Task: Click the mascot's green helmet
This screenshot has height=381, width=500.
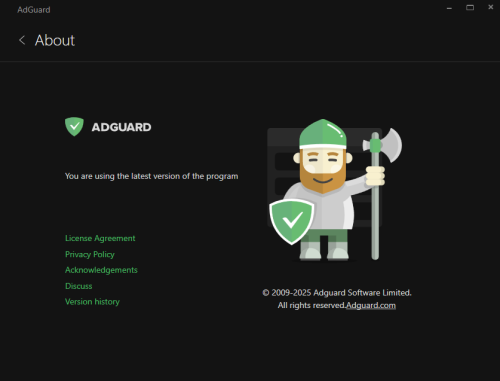Action: click(x=323, y=133)
